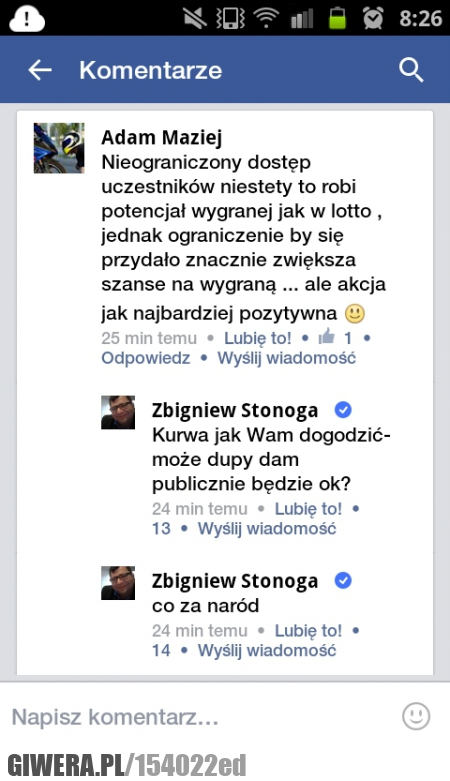Open Adam Maziej's profile picture

click(x=59, y=148)
